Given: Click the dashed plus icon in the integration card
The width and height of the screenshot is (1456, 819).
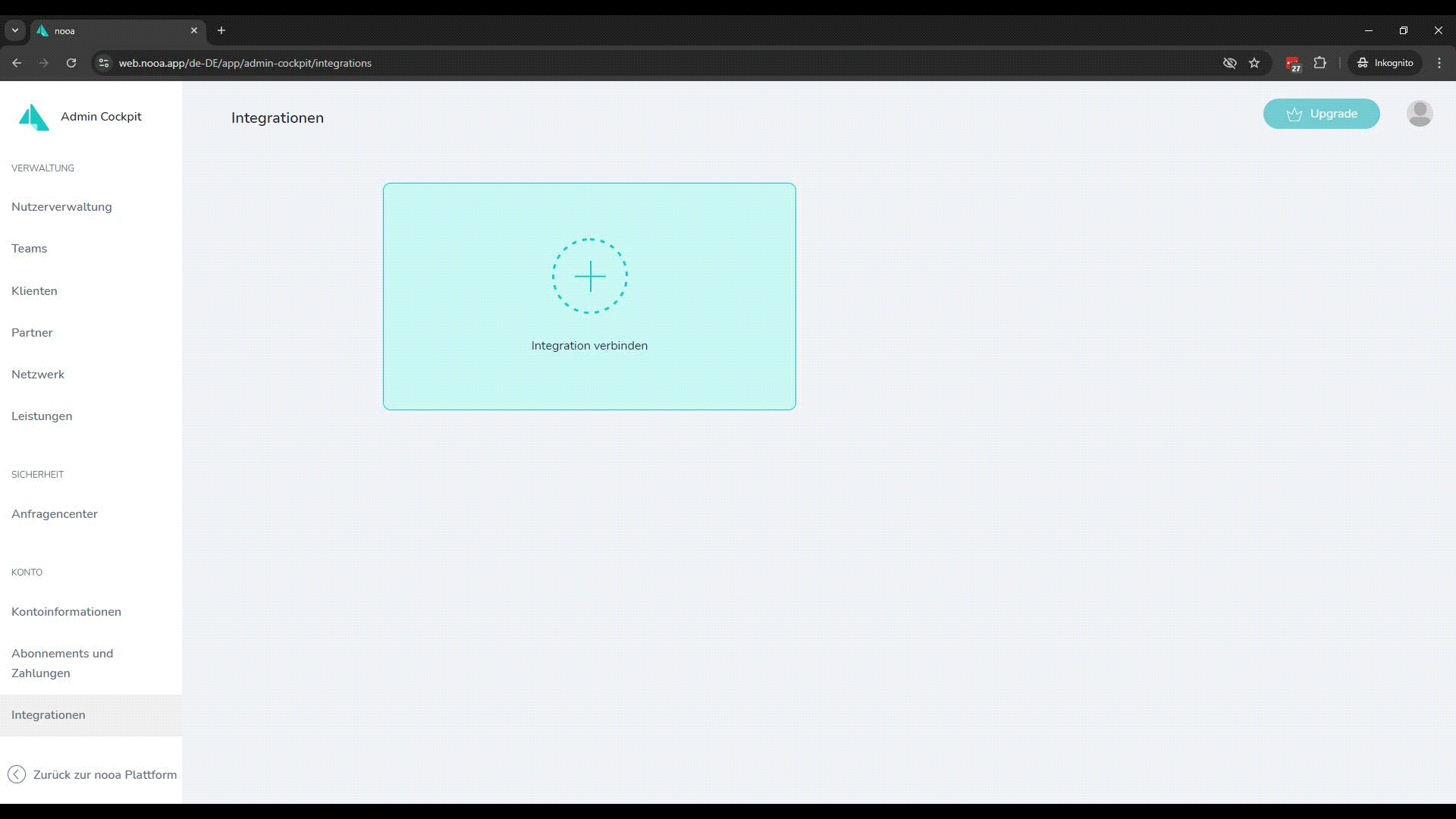Looking at the screenshot, I should (x=590, y=276).
